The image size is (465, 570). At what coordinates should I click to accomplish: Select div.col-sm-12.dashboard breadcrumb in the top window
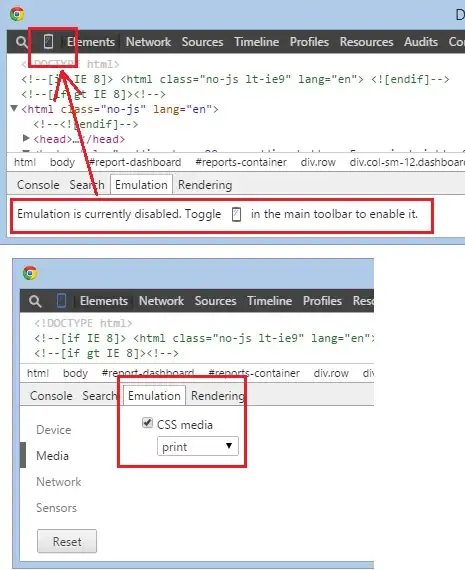coord(407,162)
